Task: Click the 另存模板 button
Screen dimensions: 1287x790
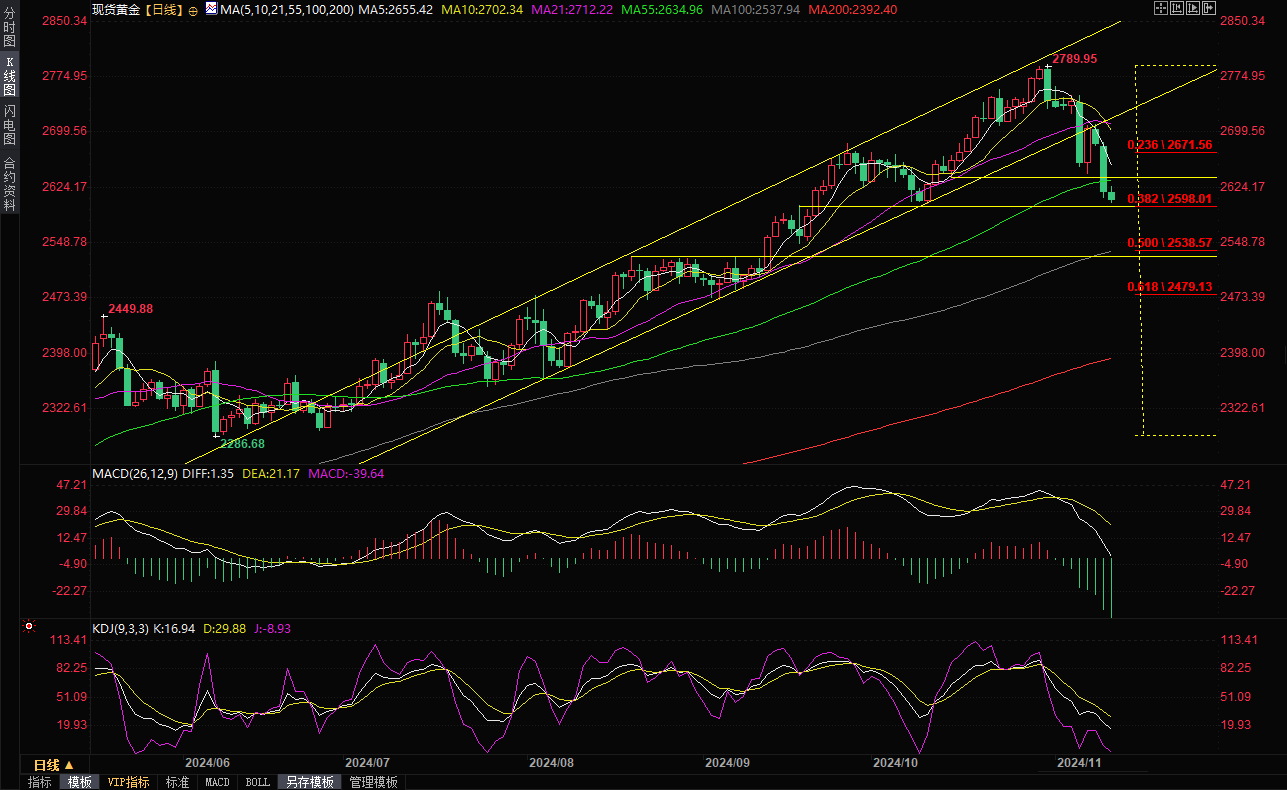Action: (309, 782)
